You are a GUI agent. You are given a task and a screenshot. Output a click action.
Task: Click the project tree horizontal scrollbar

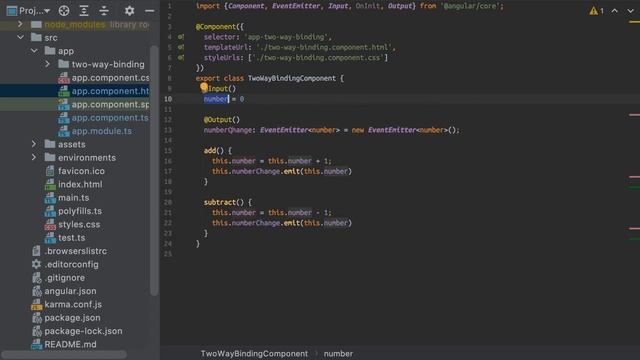coord(64,355)
